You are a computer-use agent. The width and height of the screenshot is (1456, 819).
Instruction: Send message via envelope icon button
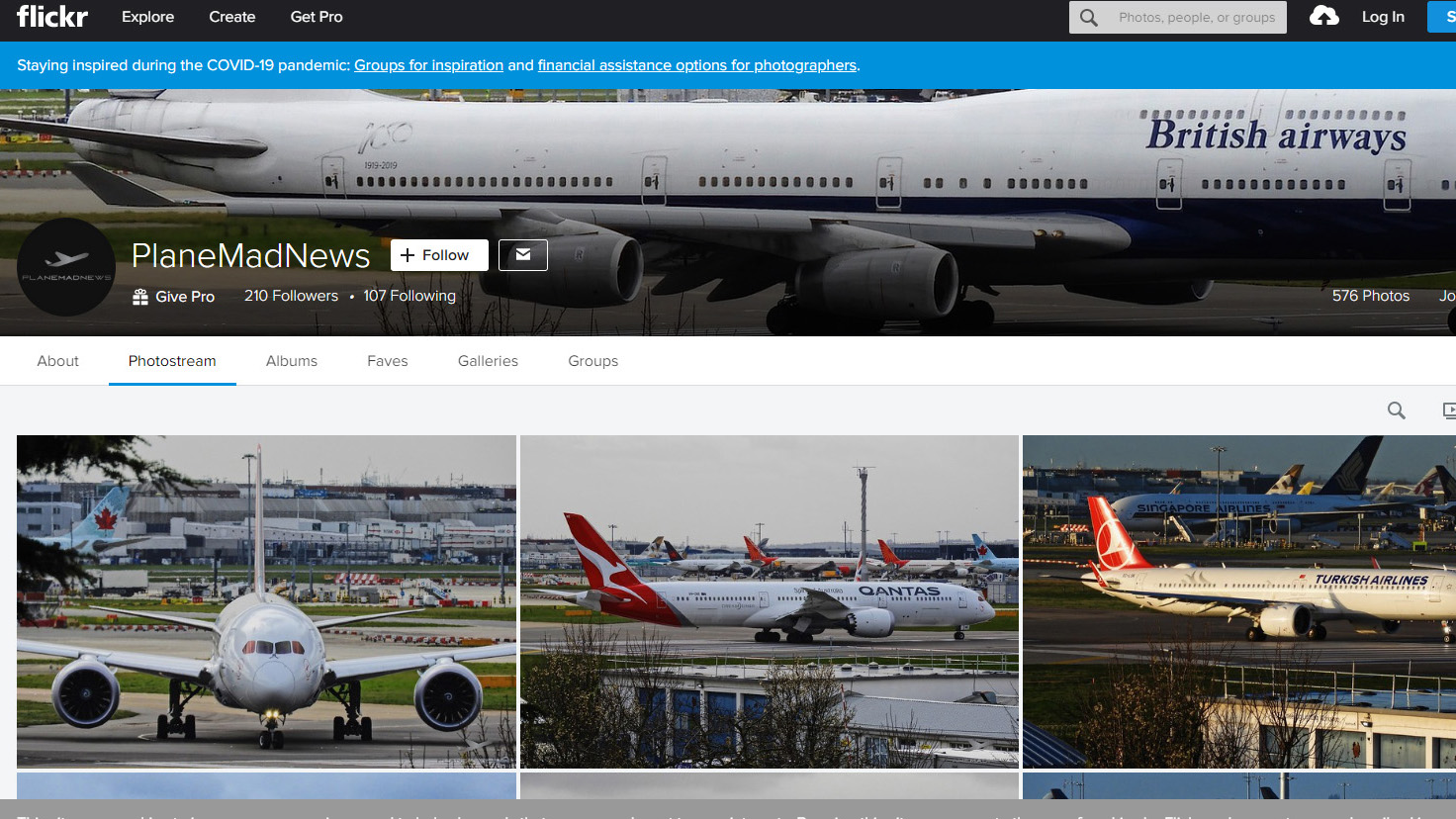tap(523, 255)
